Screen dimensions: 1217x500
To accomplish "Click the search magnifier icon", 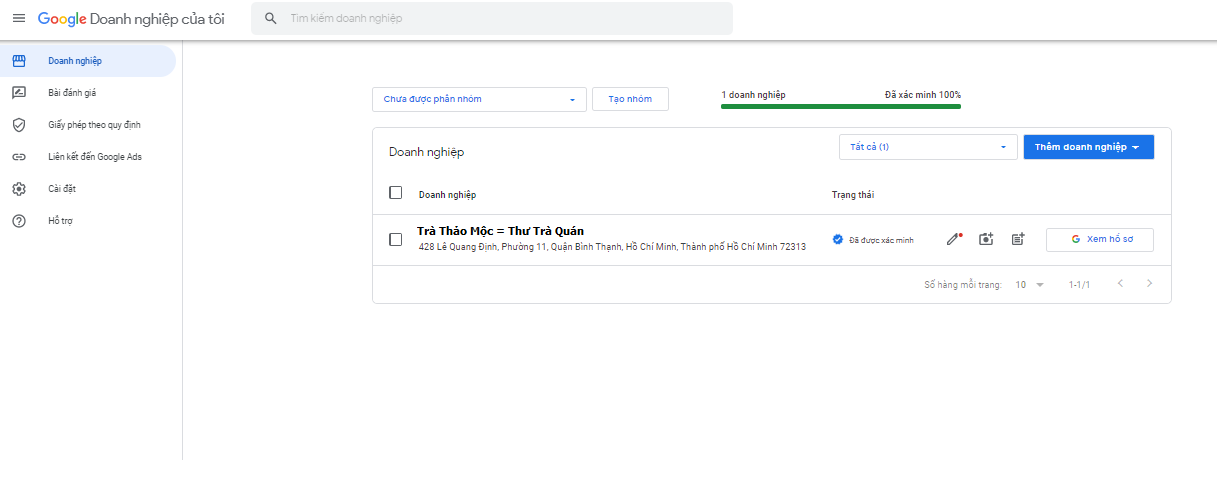I will point(270,18).
